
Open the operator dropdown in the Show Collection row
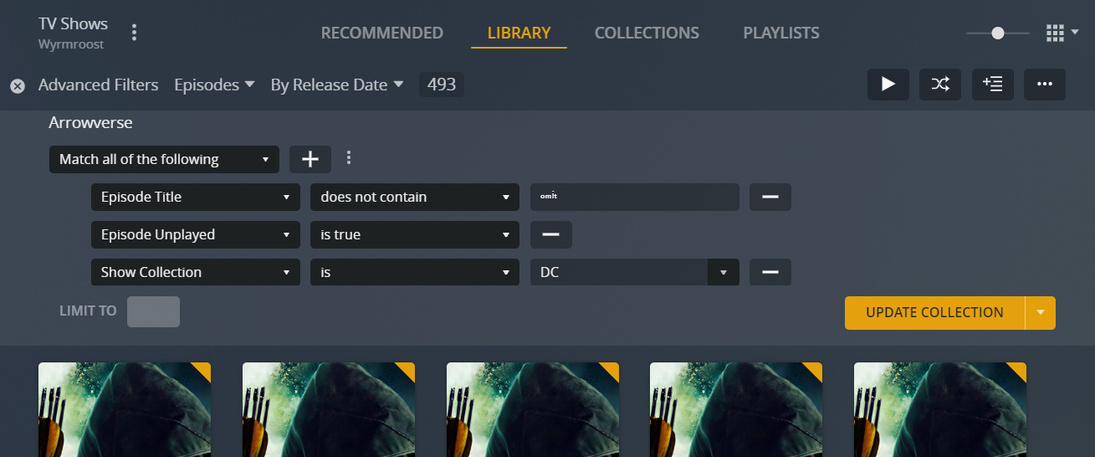point(415,272)
